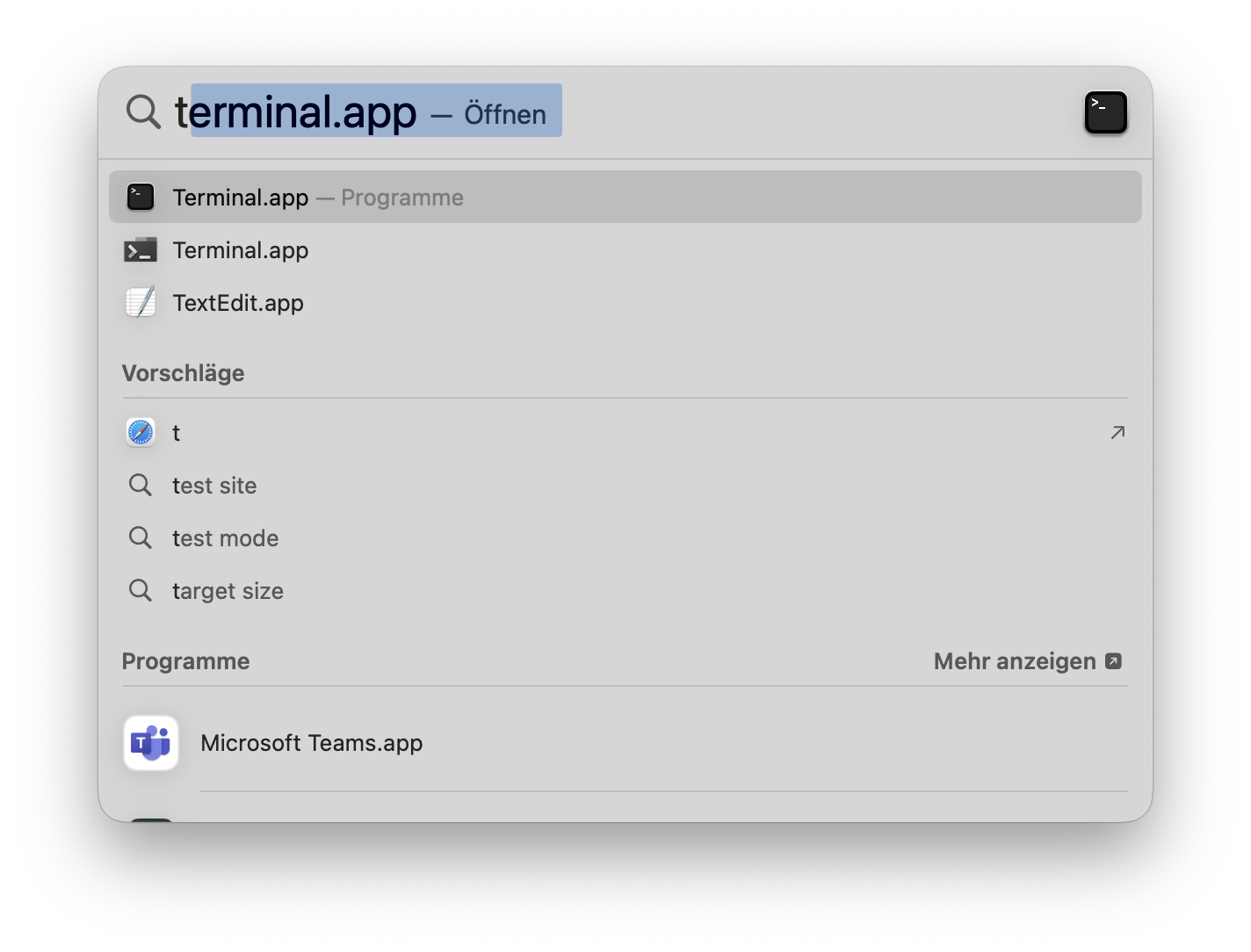Click search icon beside test site
The image size is (1251, 952).
141,485
